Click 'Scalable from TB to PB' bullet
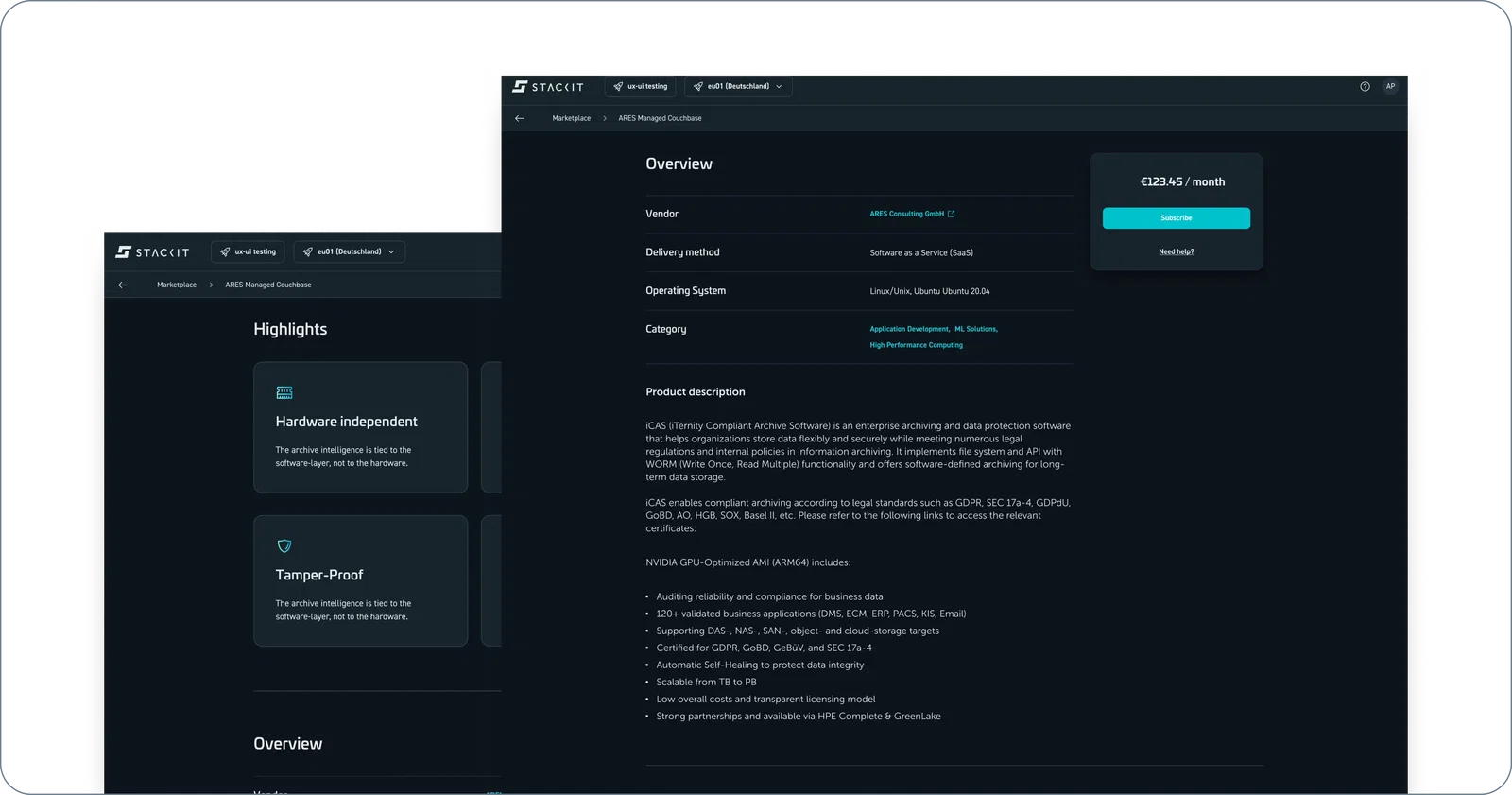Screen dimensions: 1512x795 pos(707,682)
